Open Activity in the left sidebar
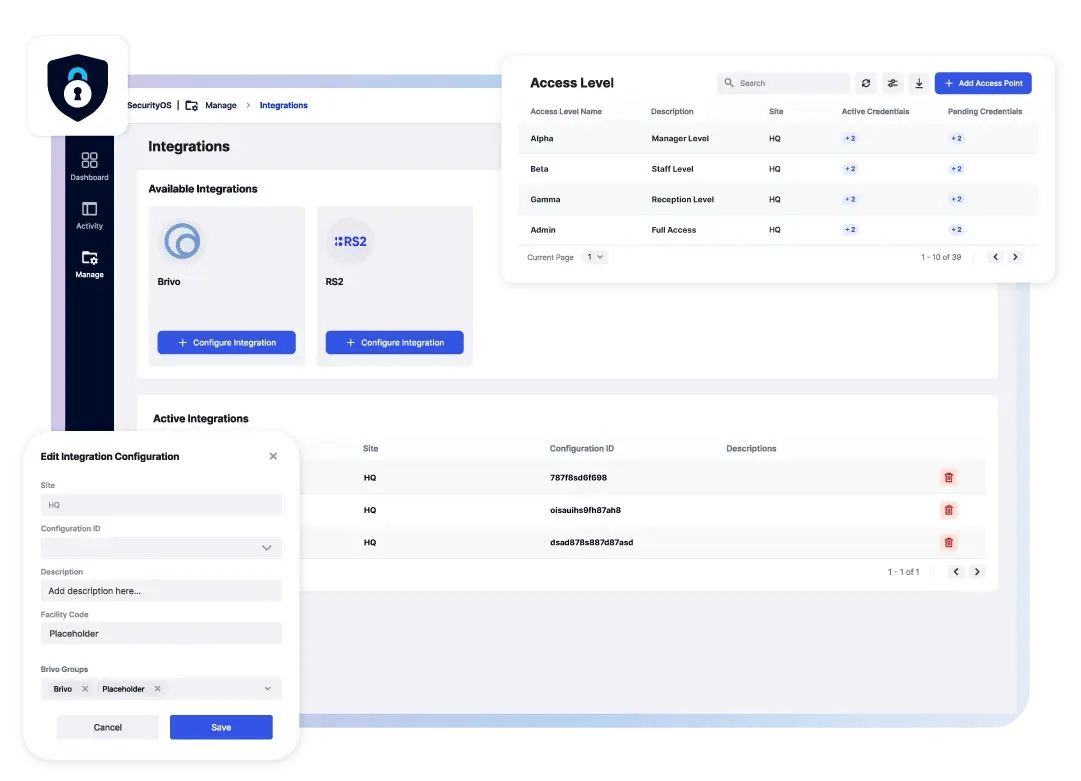1081x781 pixels. click(89, 215)
